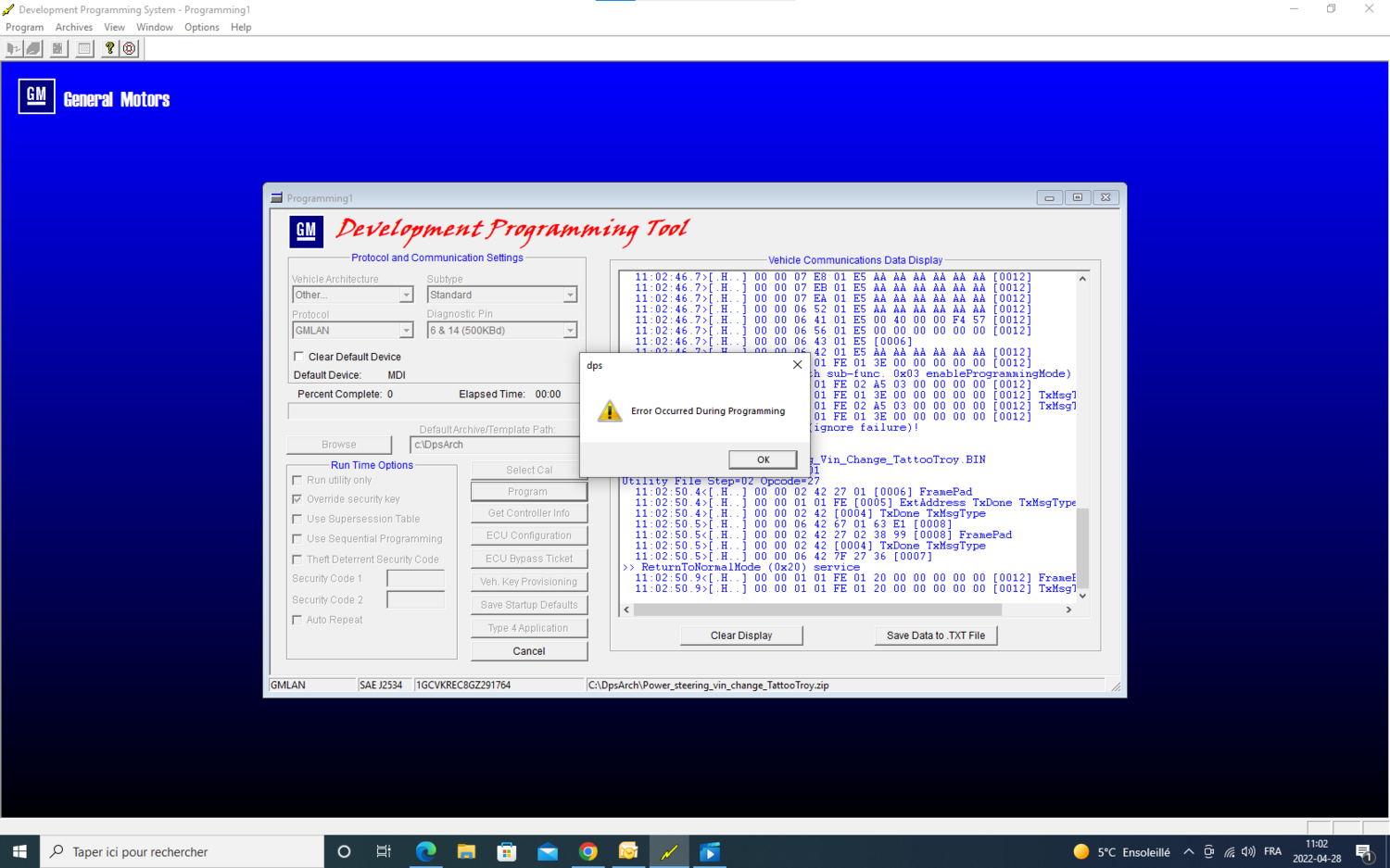
Task: Click OK on the error dialog
Action: tap(763, 459)
